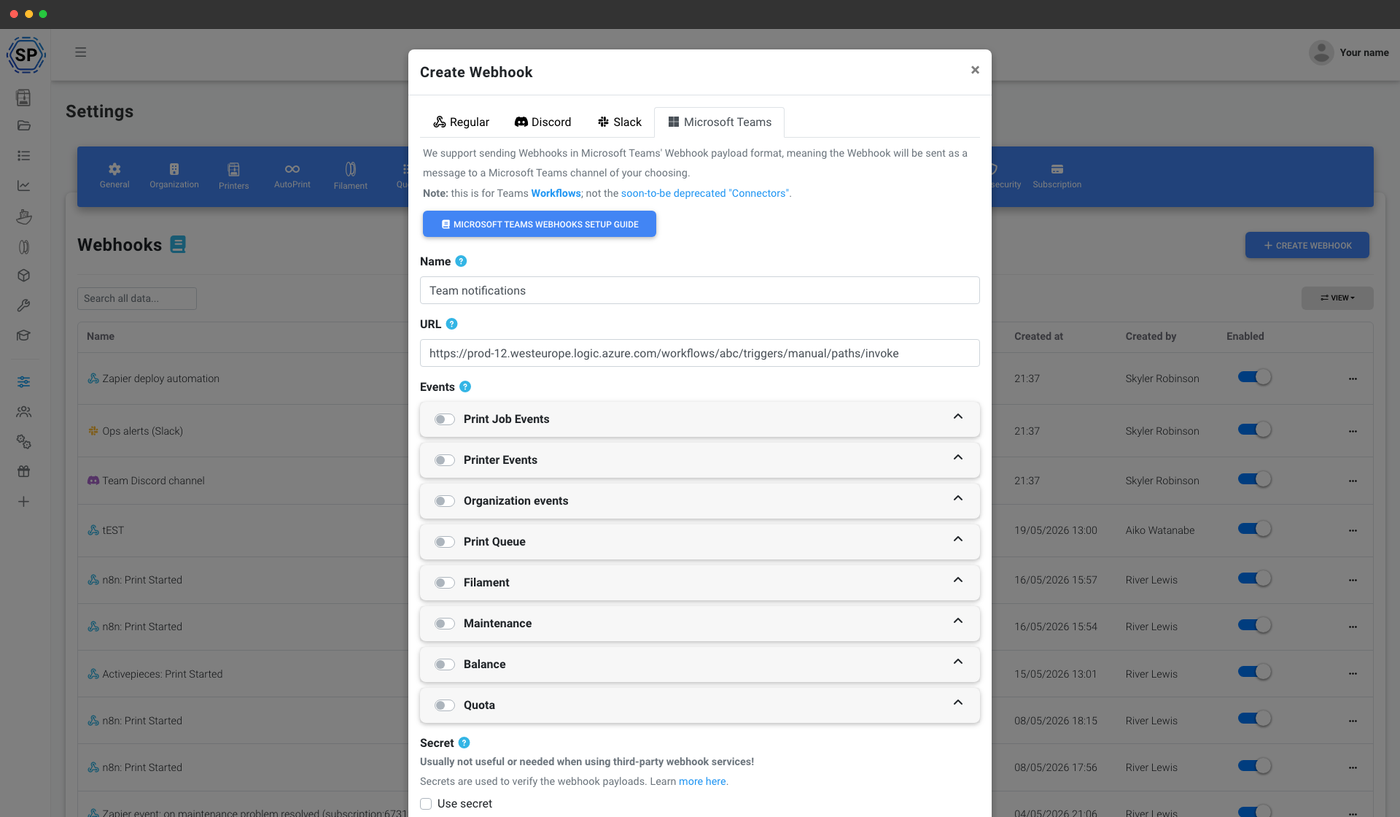
Task: Open the settings sliders sidebar icon
Action: click(24, 382)
